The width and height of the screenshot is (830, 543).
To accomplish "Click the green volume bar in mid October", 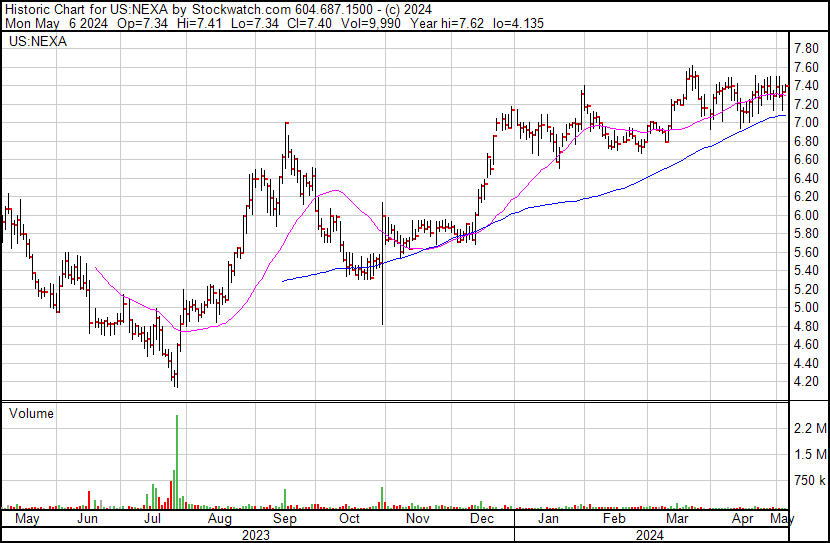I will pyautogui.click(x=382, y=497).
